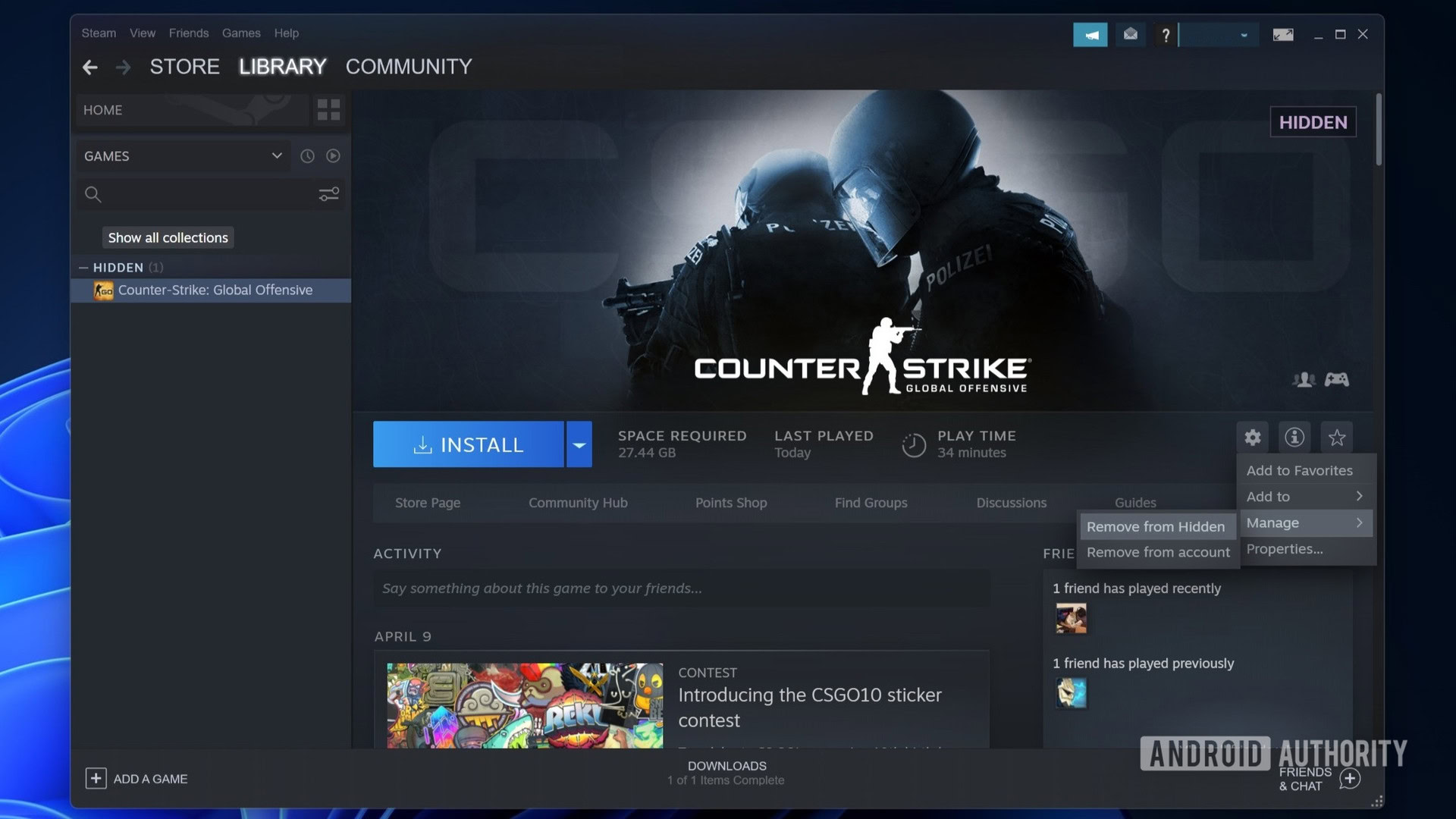1456x819 pixels.
Task: Select Properties from context menu
Action: tap(1285, 549)
